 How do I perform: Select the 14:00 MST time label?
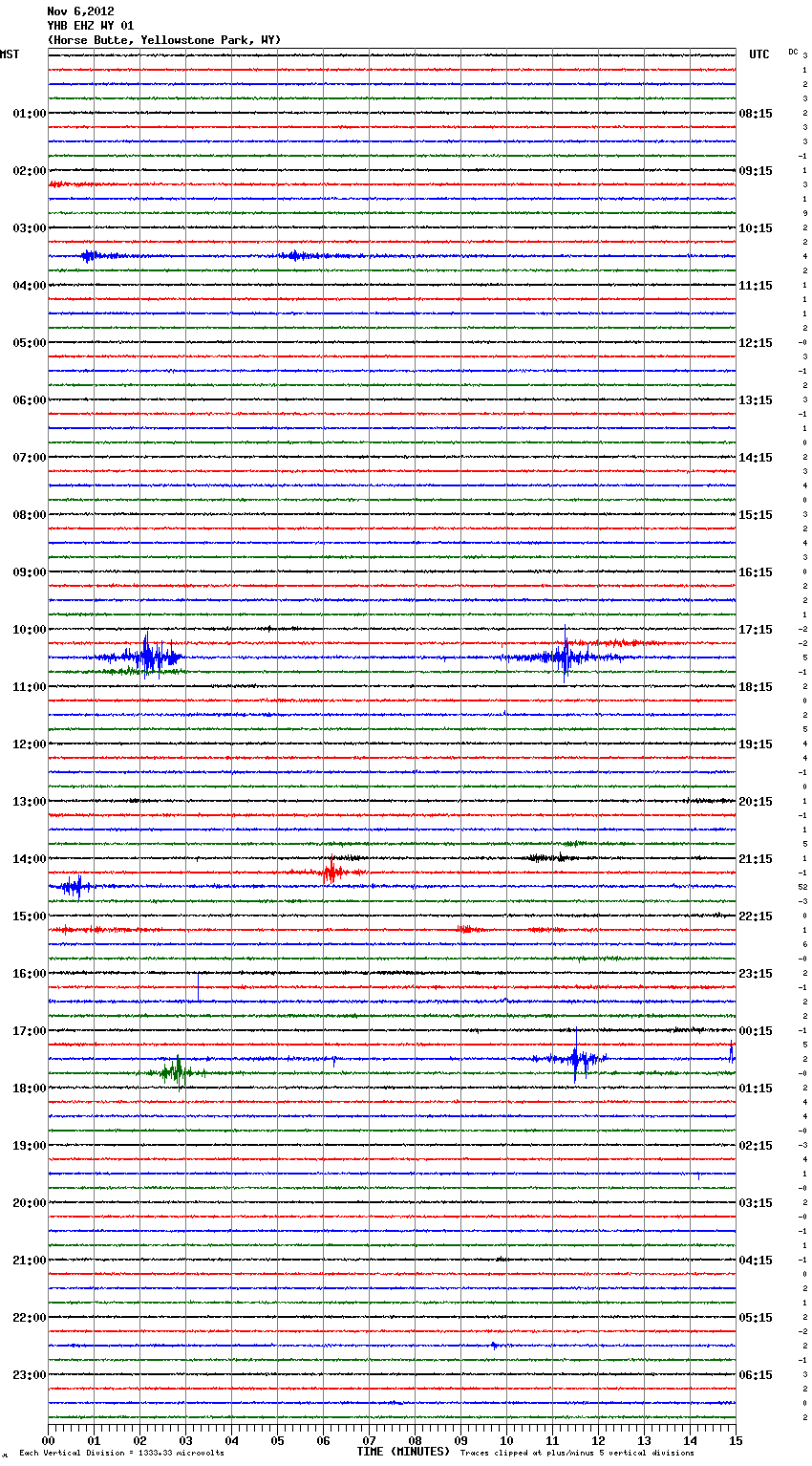click(30, 859)
